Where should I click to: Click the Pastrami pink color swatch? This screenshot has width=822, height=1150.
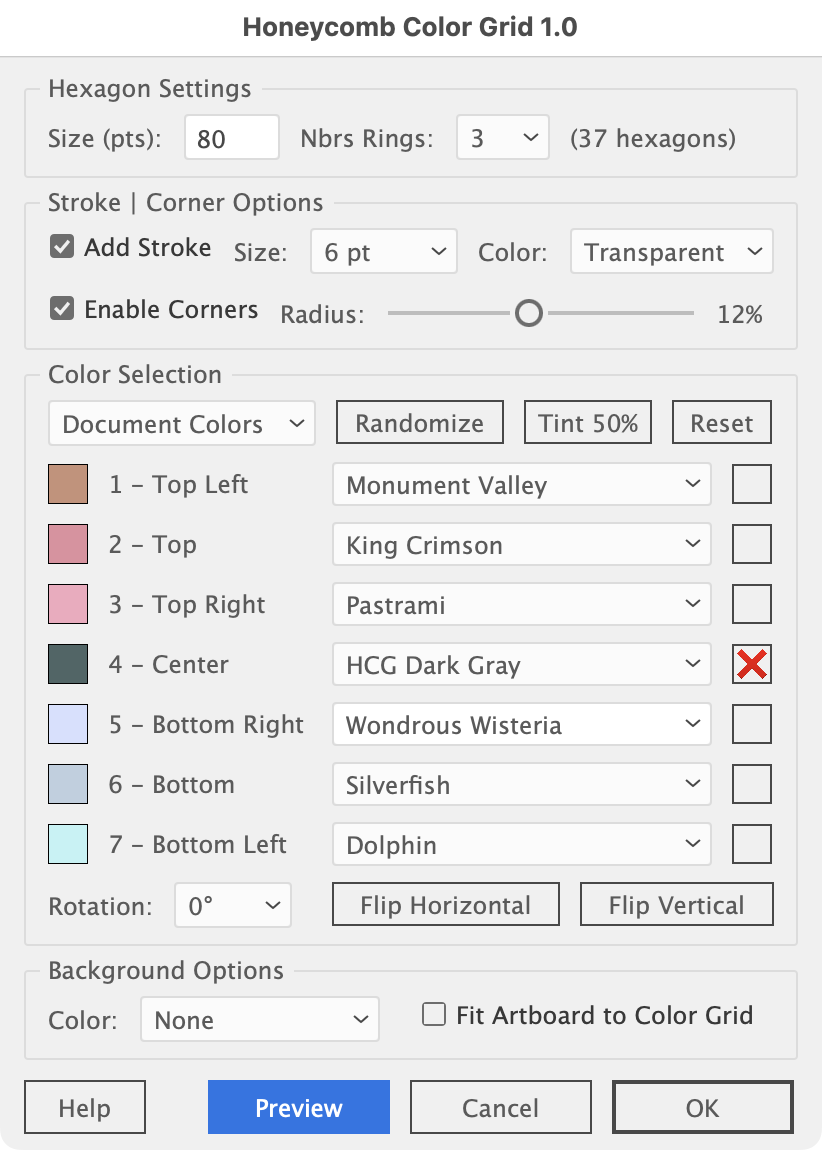pos(68,605)
